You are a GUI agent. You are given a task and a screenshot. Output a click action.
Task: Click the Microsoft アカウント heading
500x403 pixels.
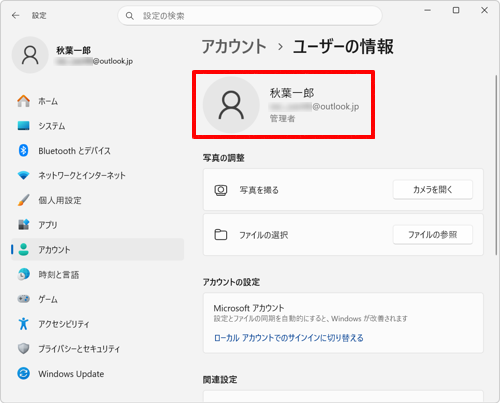click(249, 308)
